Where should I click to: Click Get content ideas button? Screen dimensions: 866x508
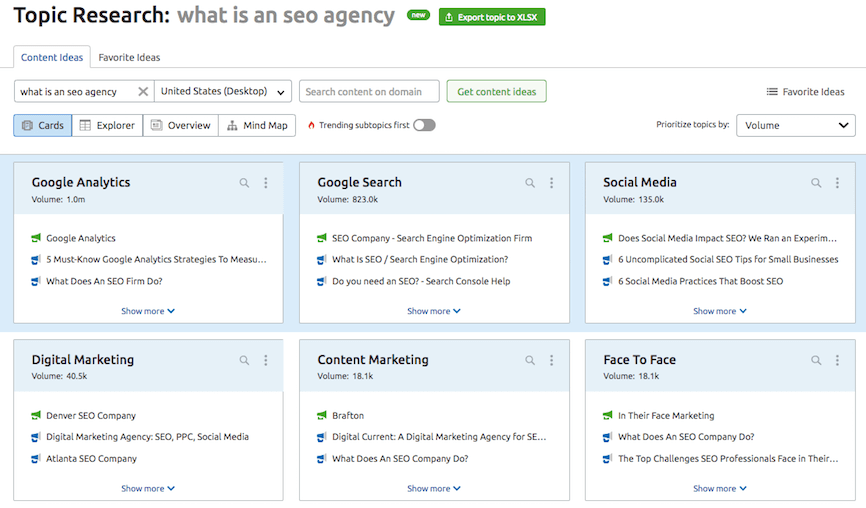click(x=497, y=92)
